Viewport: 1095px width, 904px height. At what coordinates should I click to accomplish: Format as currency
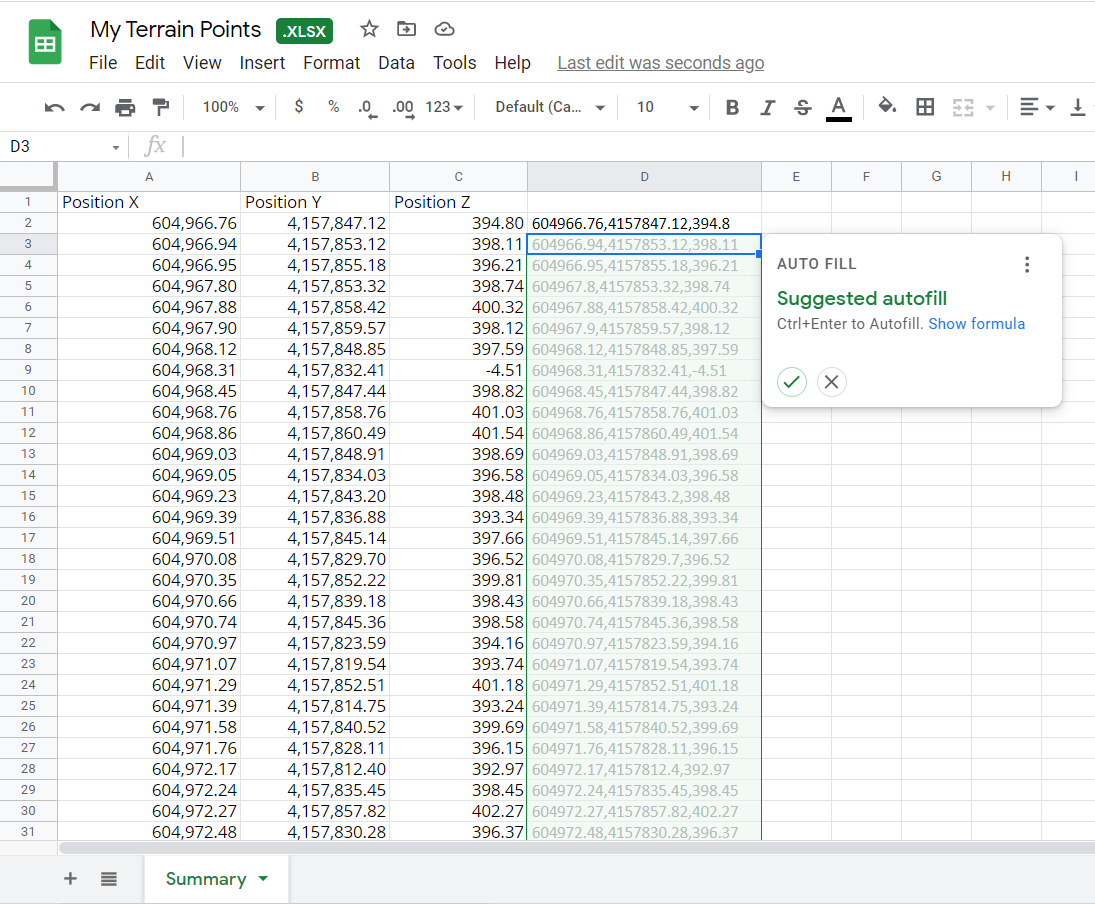[x=299, y=107]
